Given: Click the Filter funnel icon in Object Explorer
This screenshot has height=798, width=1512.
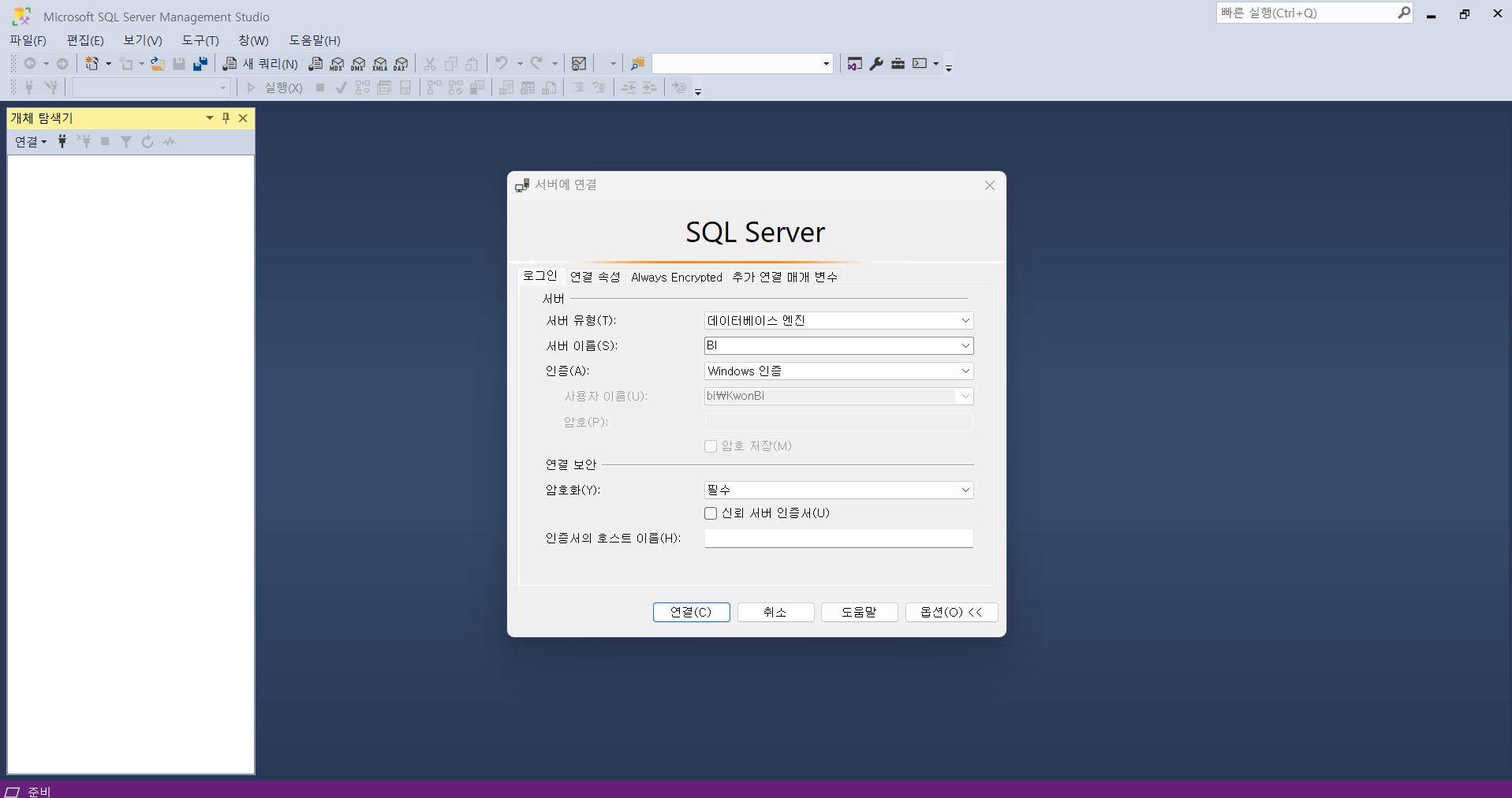Looking at the screenshot, I should (126, 142).
